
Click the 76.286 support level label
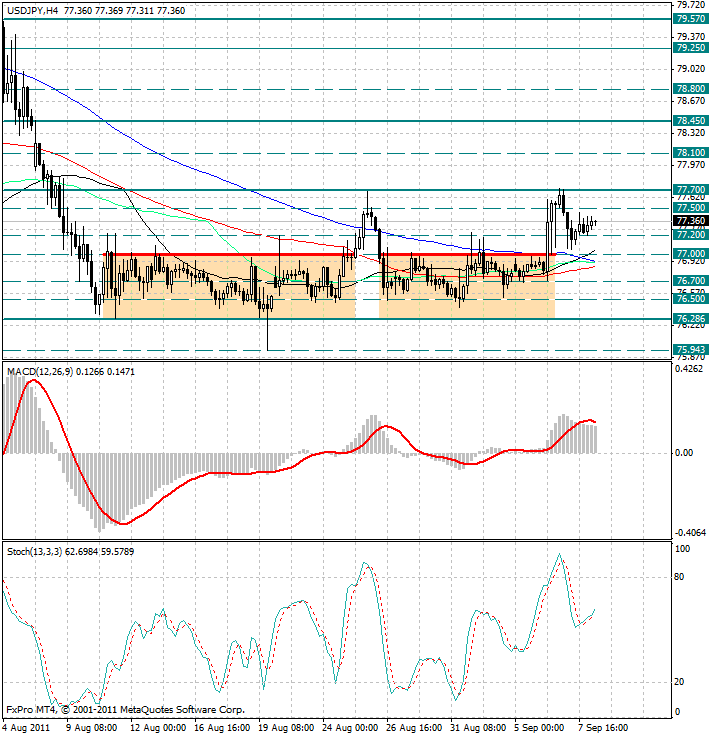coord(690,319)
